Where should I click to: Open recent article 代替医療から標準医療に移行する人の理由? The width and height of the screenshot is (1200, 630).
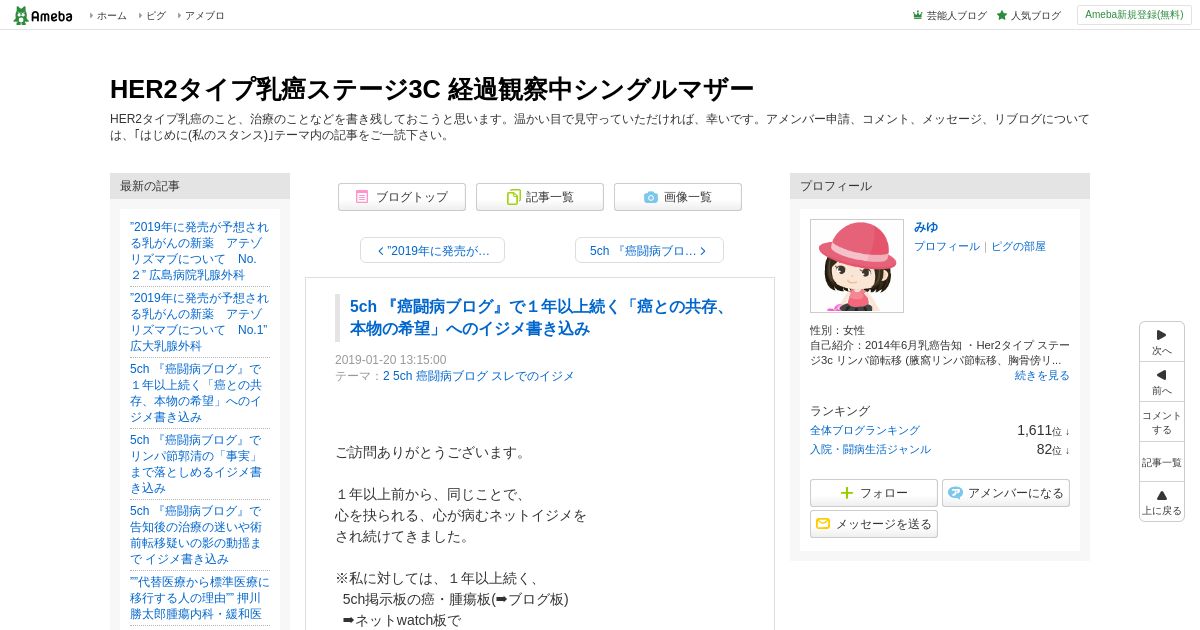[x=199, y=598]
